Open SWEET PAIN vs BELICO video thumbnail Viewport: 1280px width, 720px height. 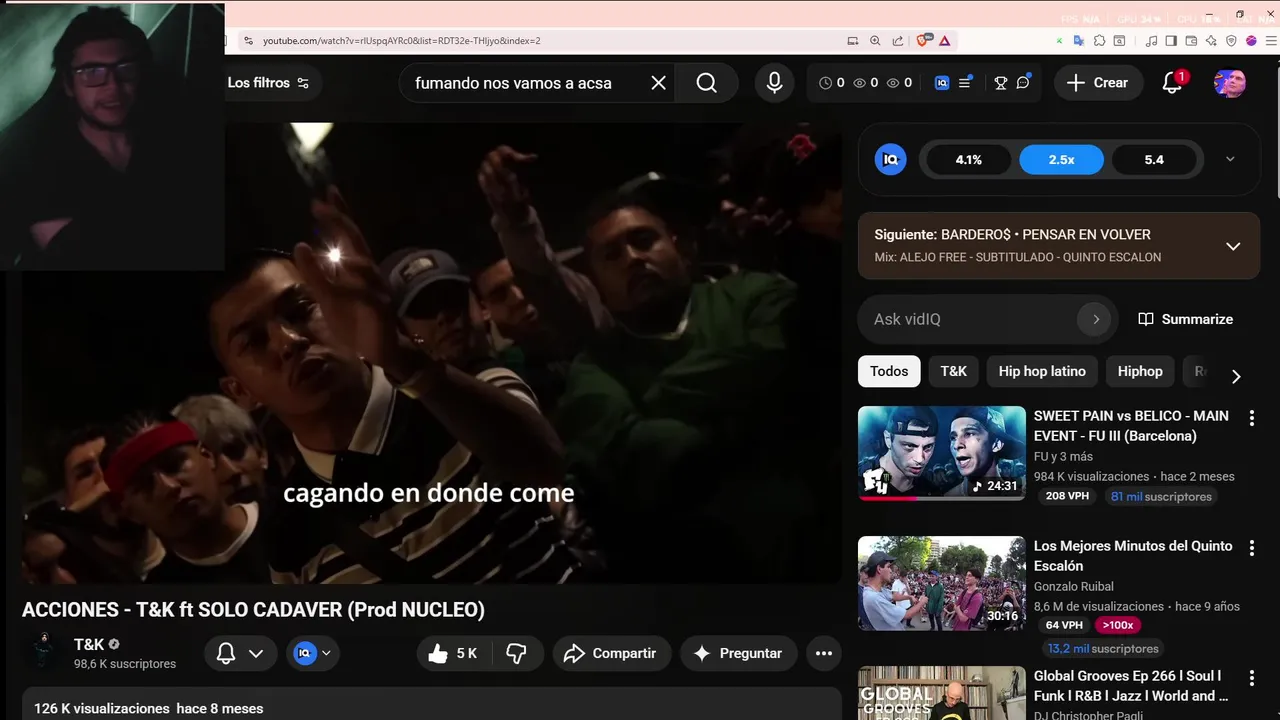(942, 453)
